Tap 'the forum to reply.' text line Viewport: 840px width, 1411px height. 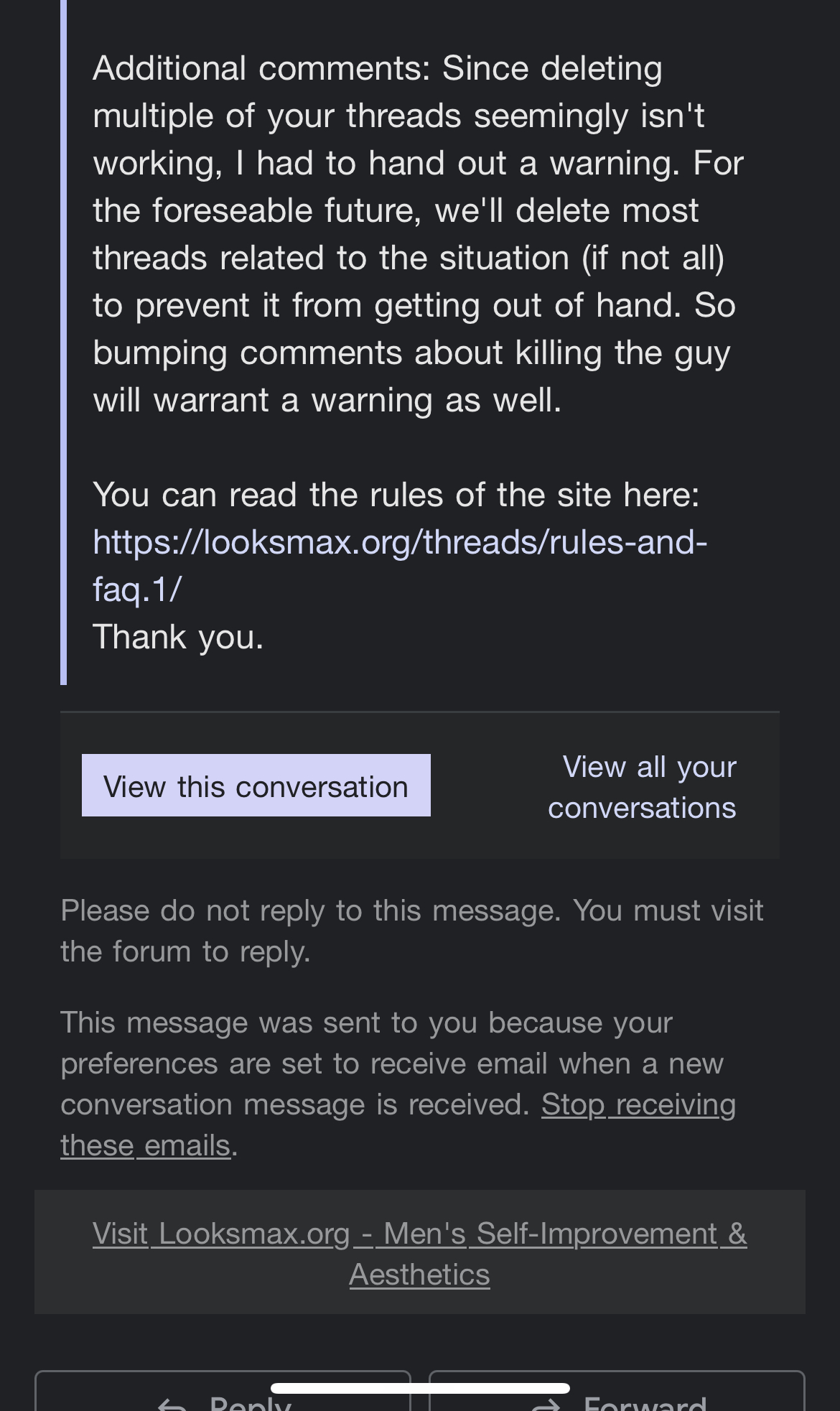tap(185, 951)
